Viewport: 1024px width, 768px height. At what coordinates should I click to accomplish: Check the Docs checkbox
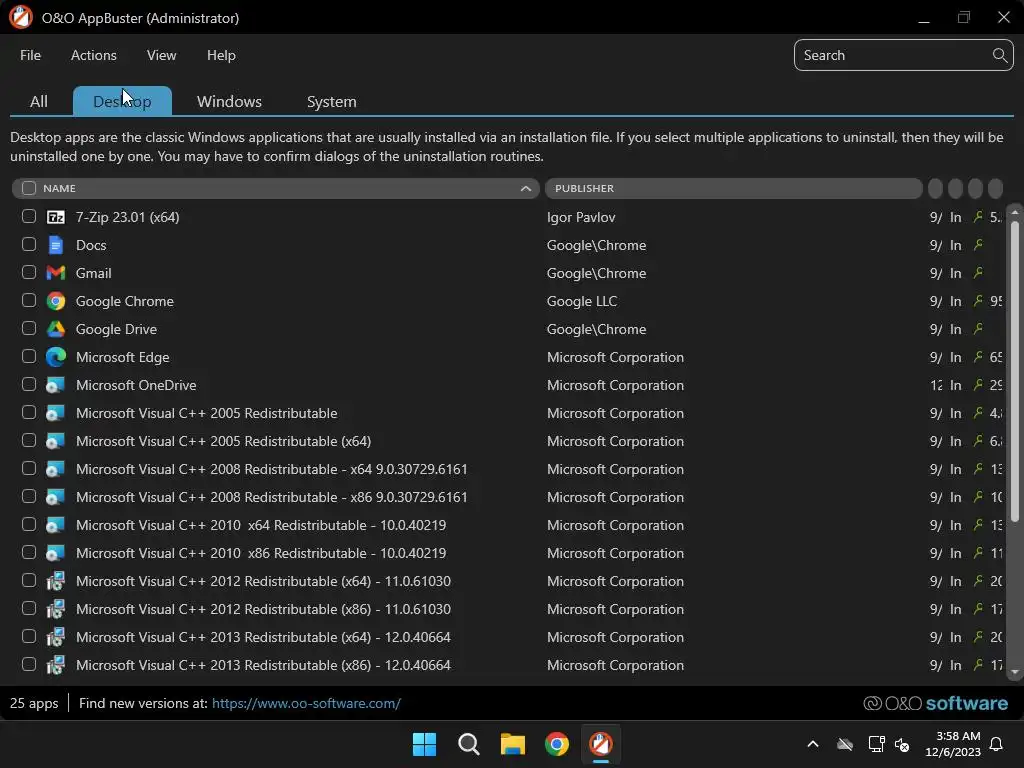click(x=29, y=244)
